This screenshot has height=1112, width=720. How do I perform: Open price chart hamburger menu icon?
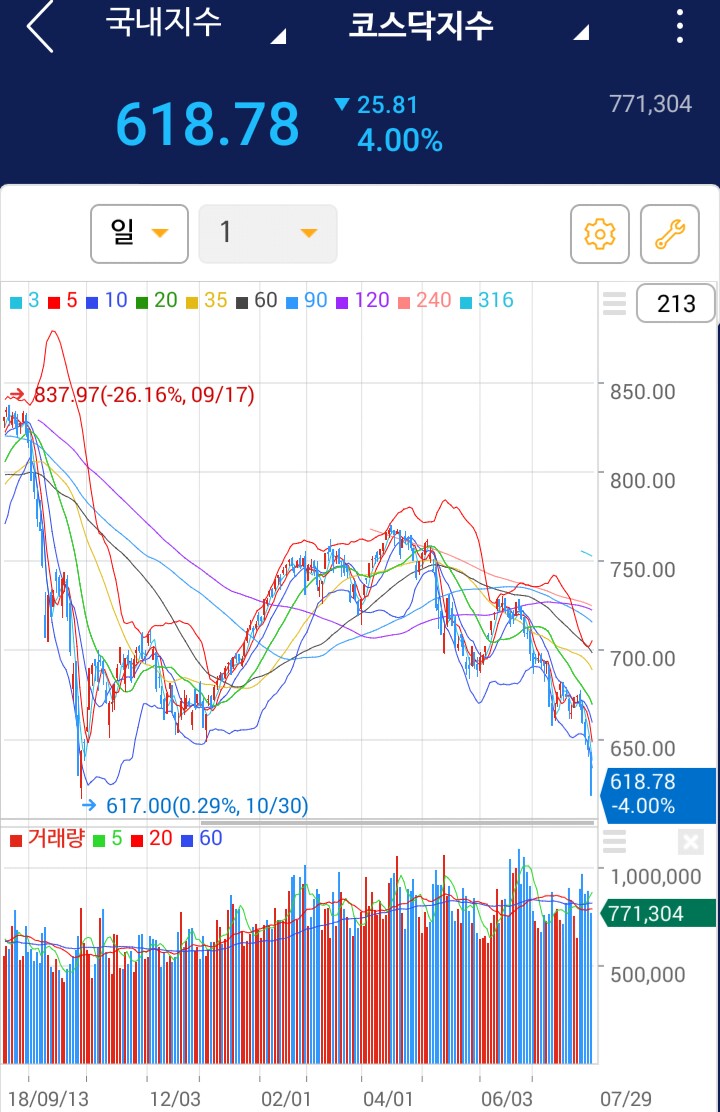point(614,304)
